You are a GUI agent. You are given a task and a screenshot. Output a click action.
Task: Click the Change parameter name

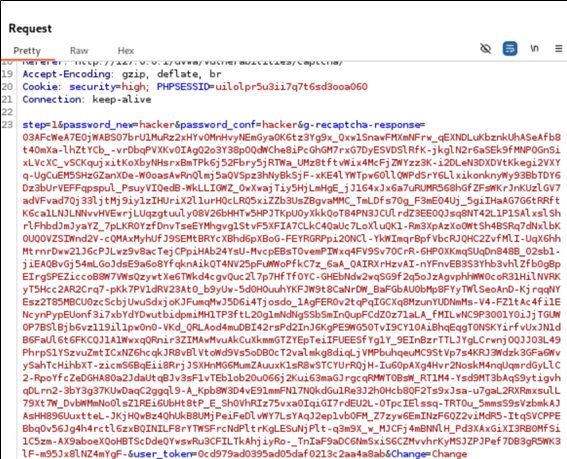(x=409, y=454)
